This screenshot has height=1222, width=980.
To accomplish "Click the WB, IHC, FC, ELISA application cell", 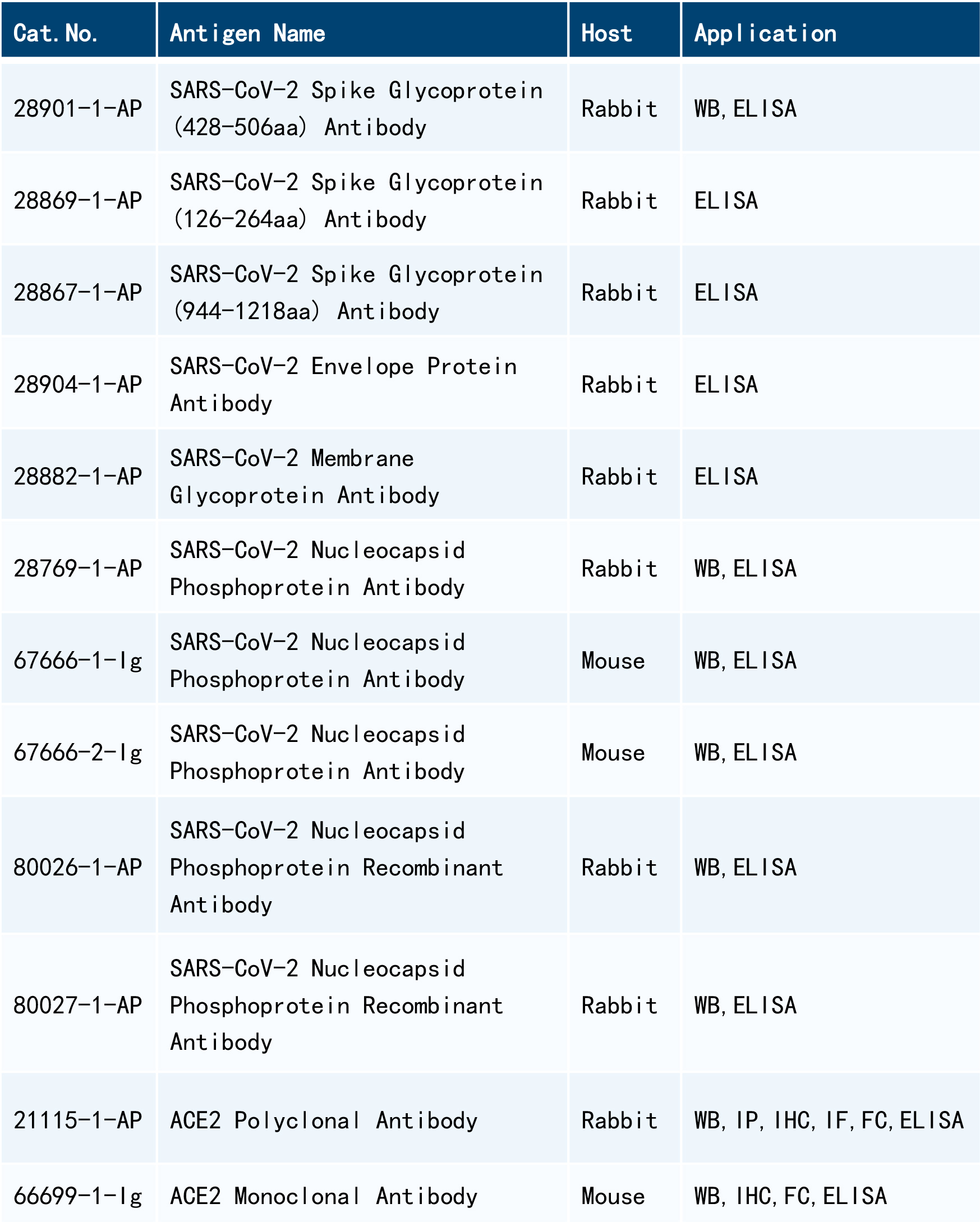I will (790, 1196).
